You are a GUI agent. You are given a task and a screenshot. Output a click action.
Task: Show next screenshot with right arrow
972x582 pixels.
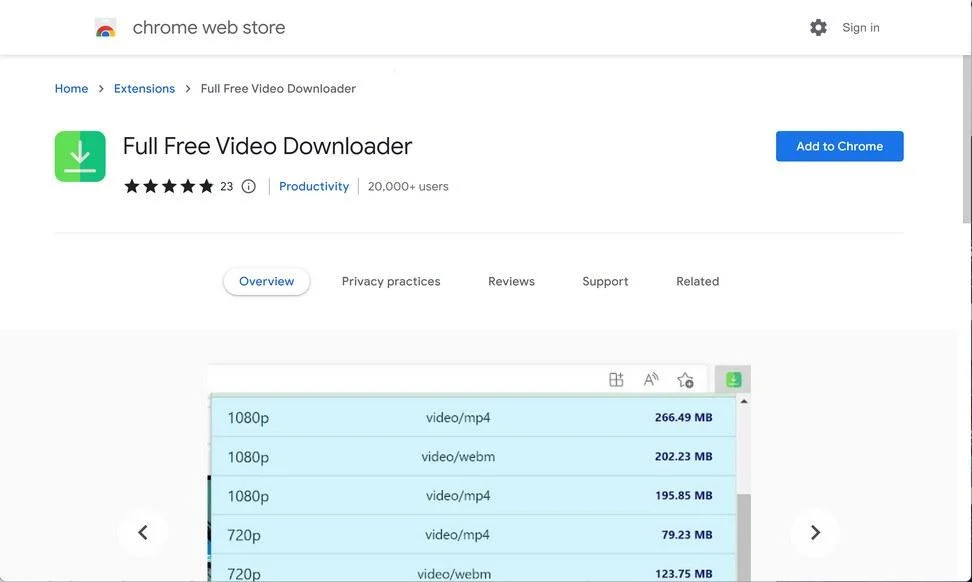click(815, 532)
